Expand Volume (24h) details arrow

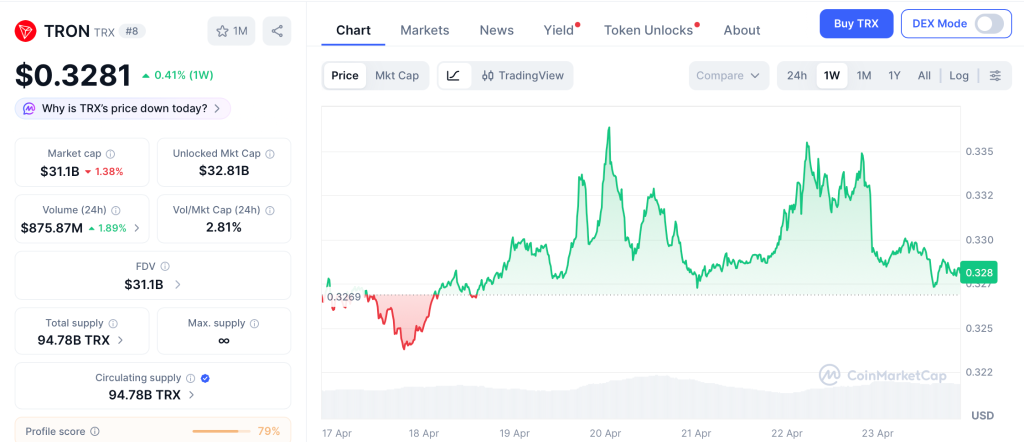point(137,228)
